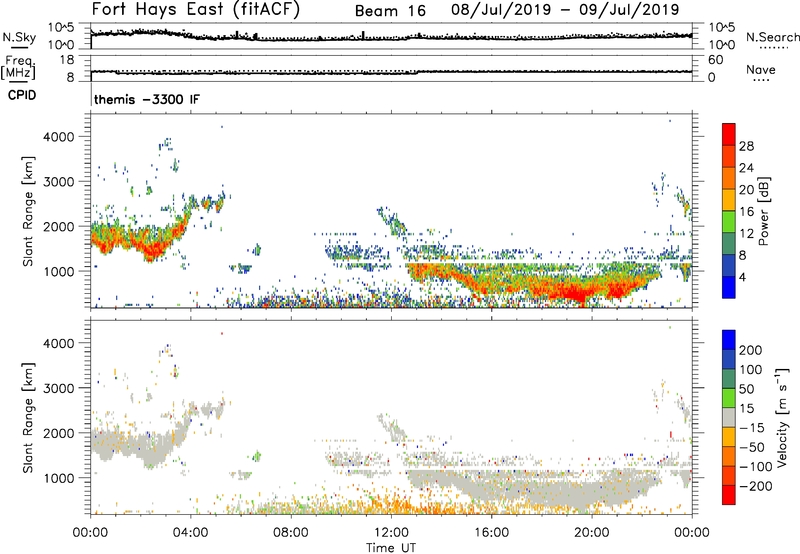The image size is (800, 554).
Task: Click the '12' value on power colorbar
Action: point(746,234)
